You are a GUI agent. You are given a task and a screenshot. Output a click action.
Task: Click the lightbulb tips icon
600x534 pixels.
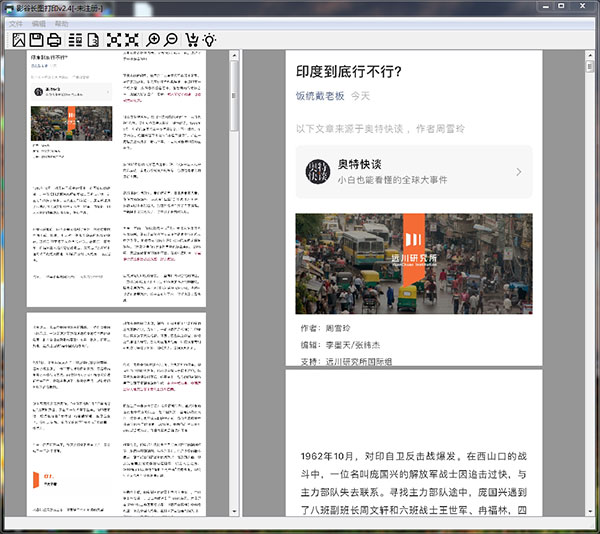209,40
